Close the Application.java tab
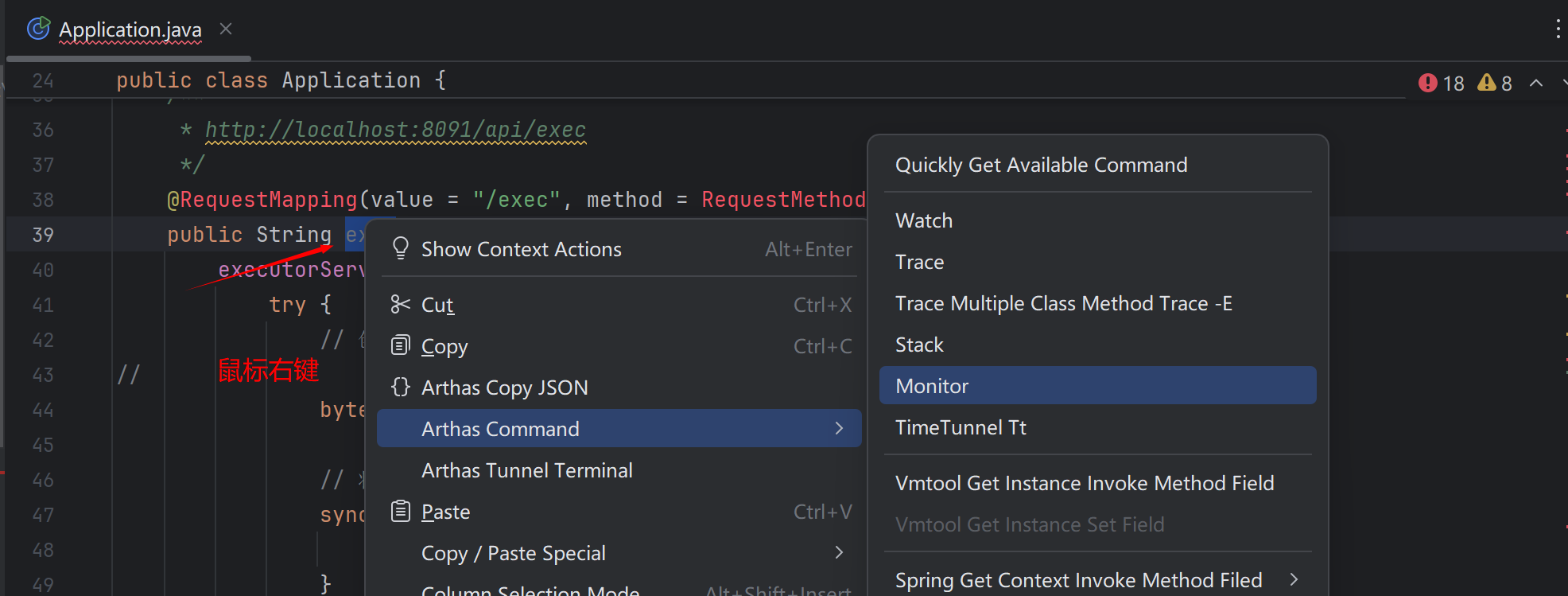This screenshot has height=596, width=1568. click(226, 29)
